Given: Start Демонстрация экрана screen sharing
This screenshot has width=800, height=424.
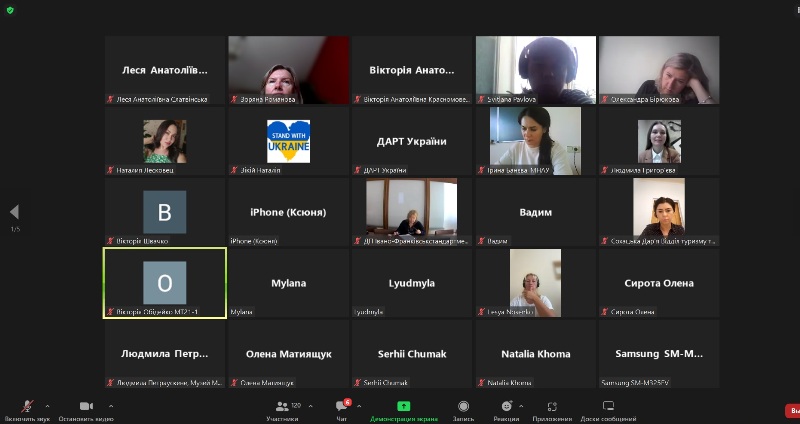Looking at the screenshot, I should tap(404, 410).
